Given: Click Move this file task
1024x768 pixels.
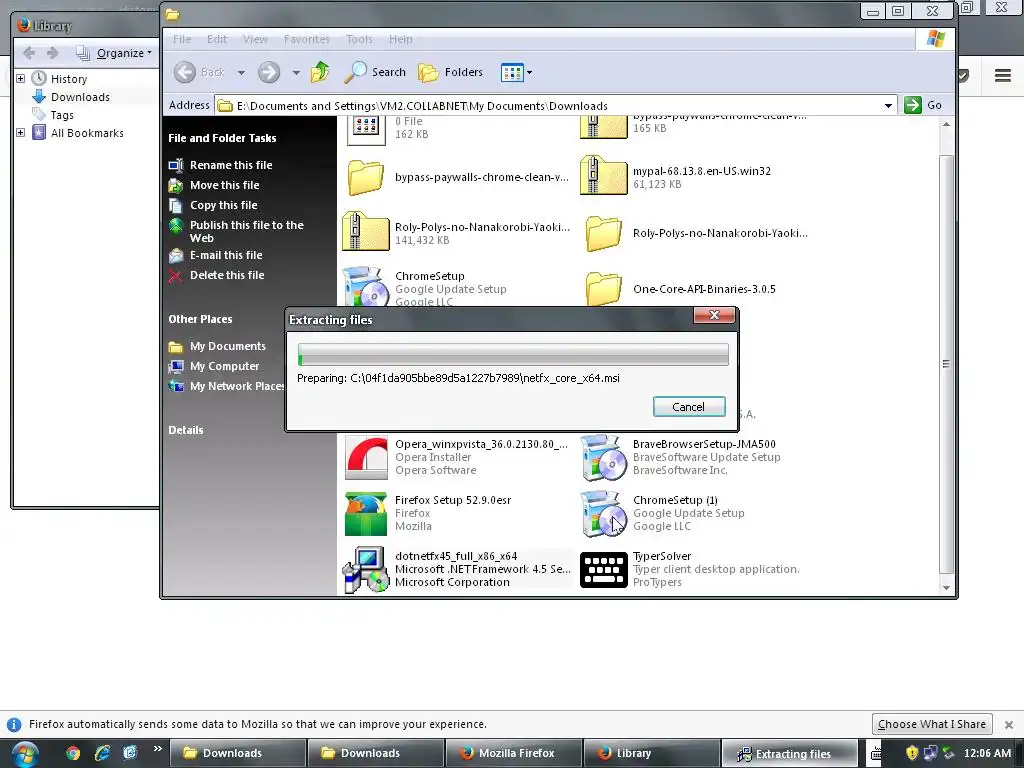Looking at the screenshot, I should pos(225,185).
